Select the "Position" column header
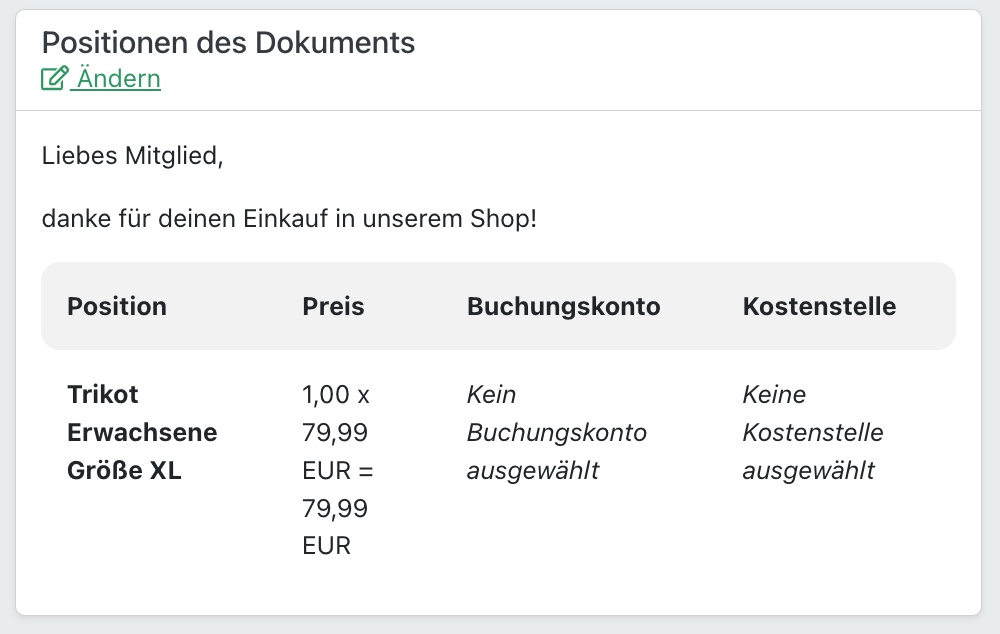The height and width of the screenshot is (634, 1000). click(116, 306)
